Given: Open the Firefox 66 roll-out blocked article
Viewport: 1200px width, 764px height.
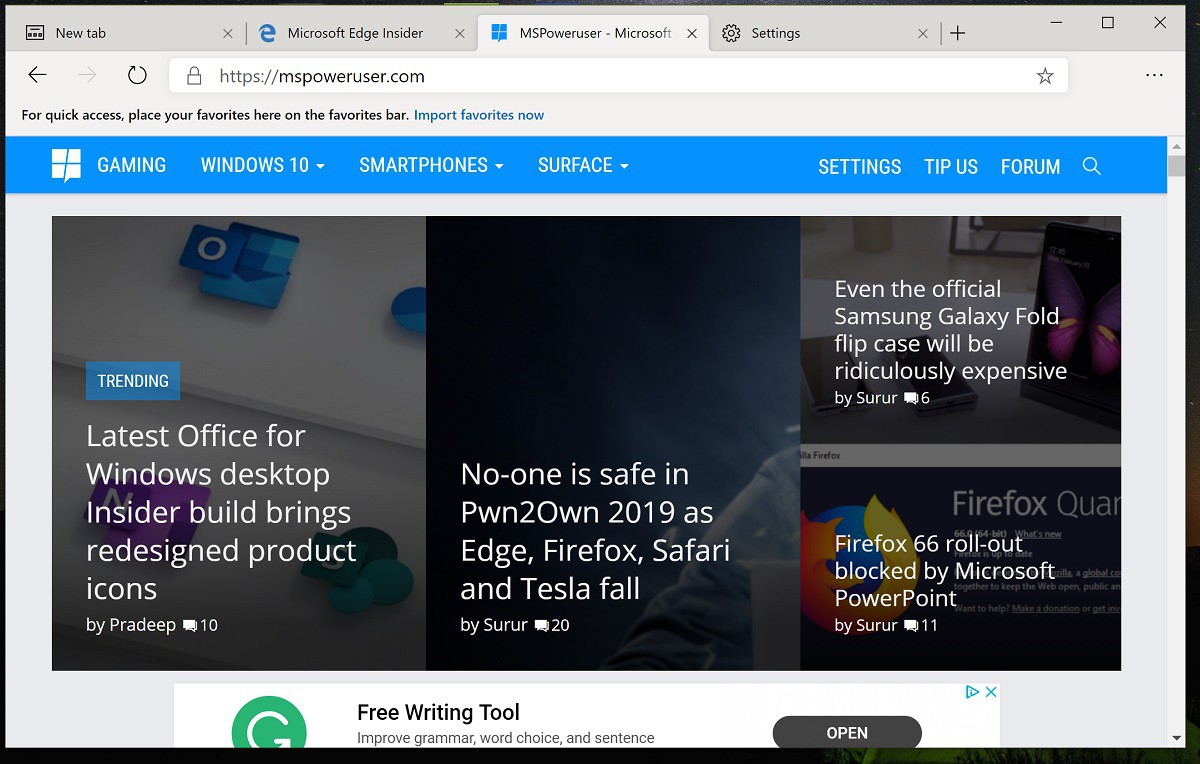Looking at the screenshot, I should (x=944, y=570).
